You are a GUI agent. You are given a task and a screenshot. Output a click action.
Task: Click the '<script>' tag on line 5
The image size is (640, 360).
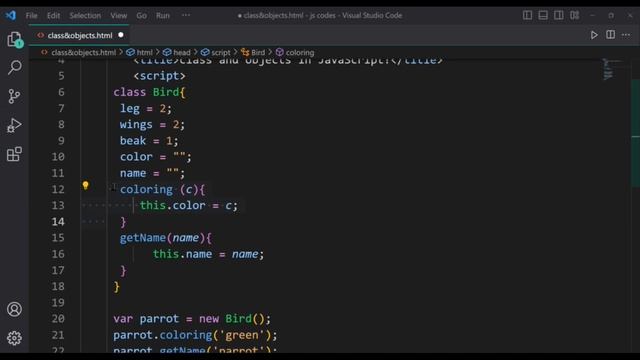coord(159,76)
